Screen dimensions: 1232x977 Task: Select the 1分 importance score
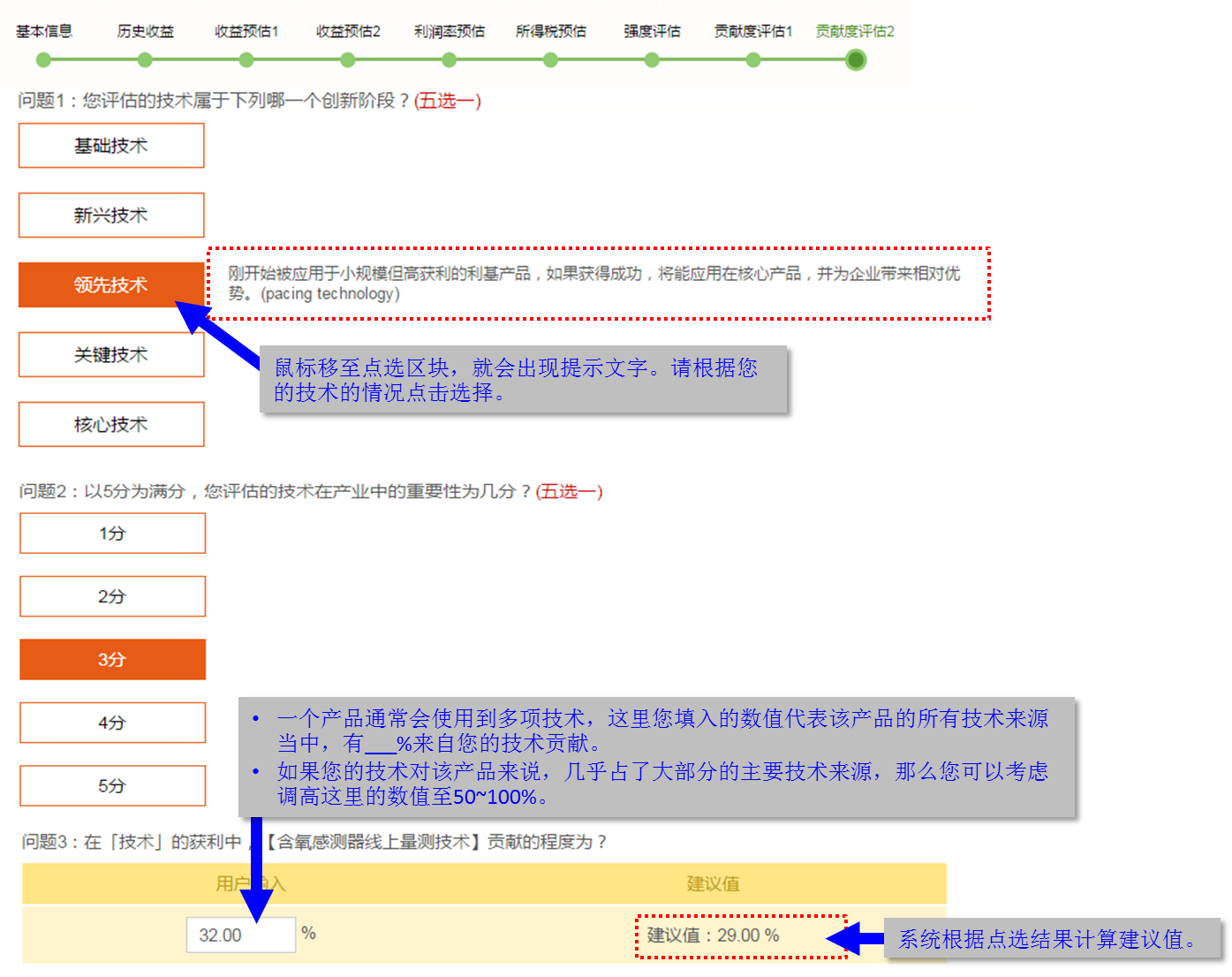(112, 534)
